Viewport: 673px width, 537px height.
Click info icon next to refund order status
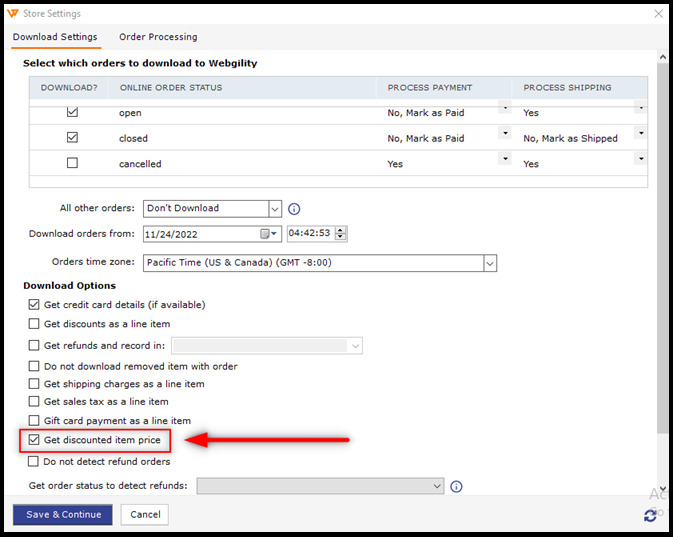click(456, 487)
